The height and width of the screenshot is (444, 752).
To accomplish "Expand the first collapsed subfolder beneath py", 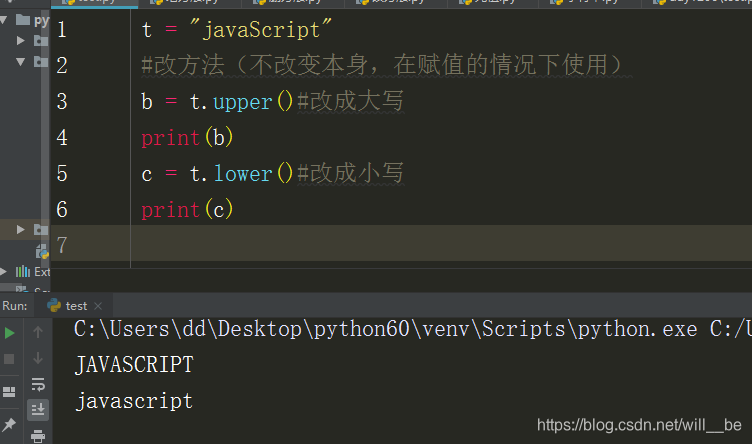I will pyautogui.click(x=21, y=40).
